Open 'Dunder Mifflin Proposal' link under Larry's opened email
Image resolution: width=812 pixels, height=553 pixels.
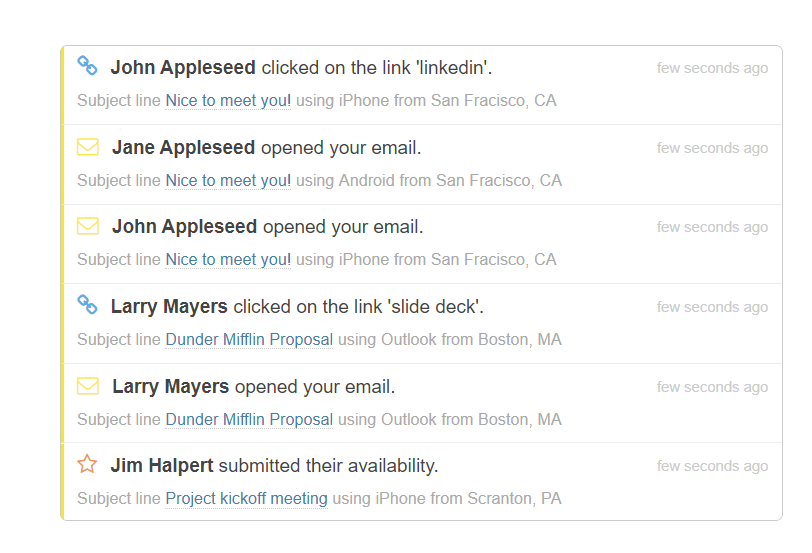(249, 419)
